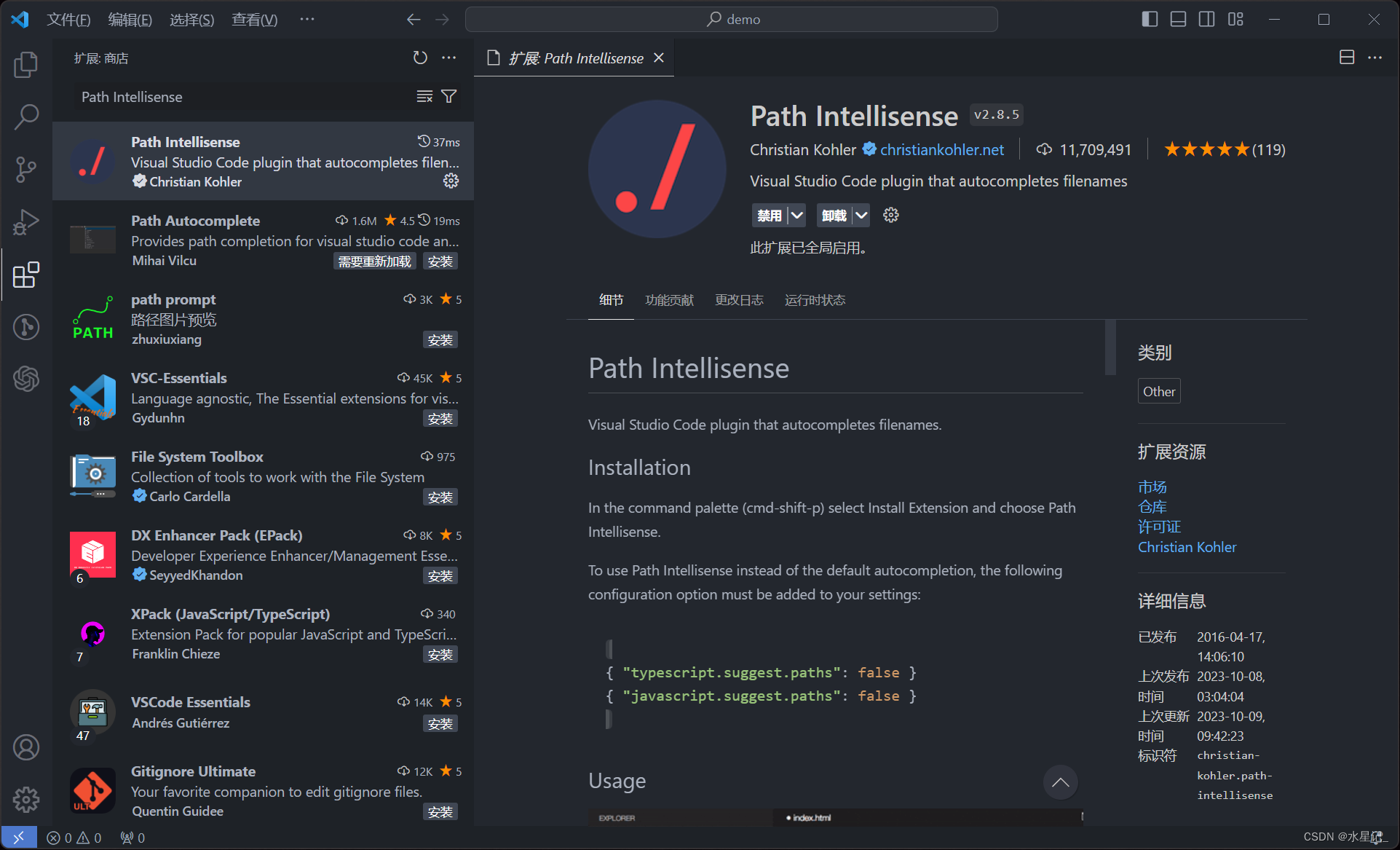The image size is (1400, 850).
Task: Switch to the Changelog tab
Action: tap(739, 300)
